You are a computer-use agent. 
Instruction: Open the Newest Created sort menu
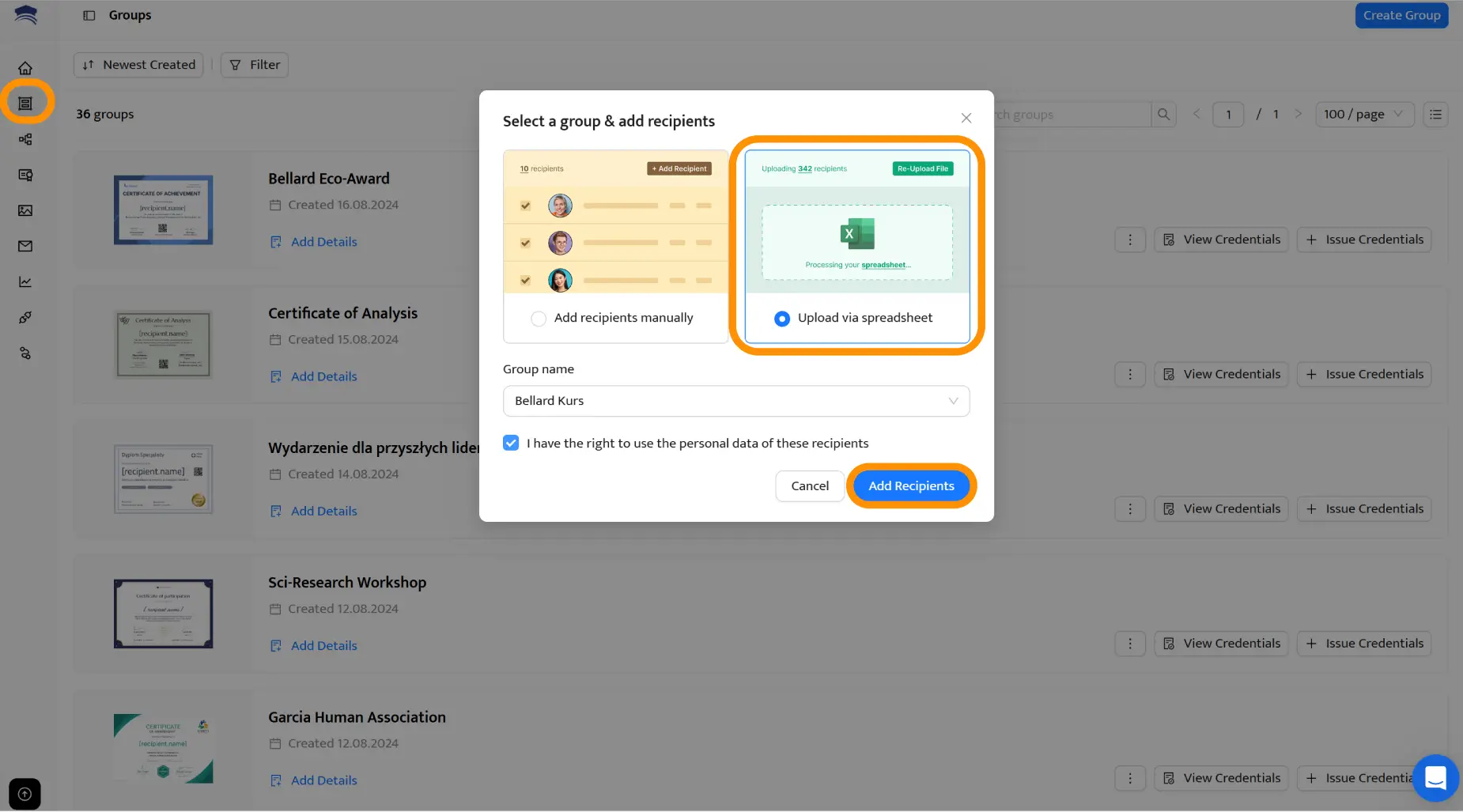coord(138,64)
